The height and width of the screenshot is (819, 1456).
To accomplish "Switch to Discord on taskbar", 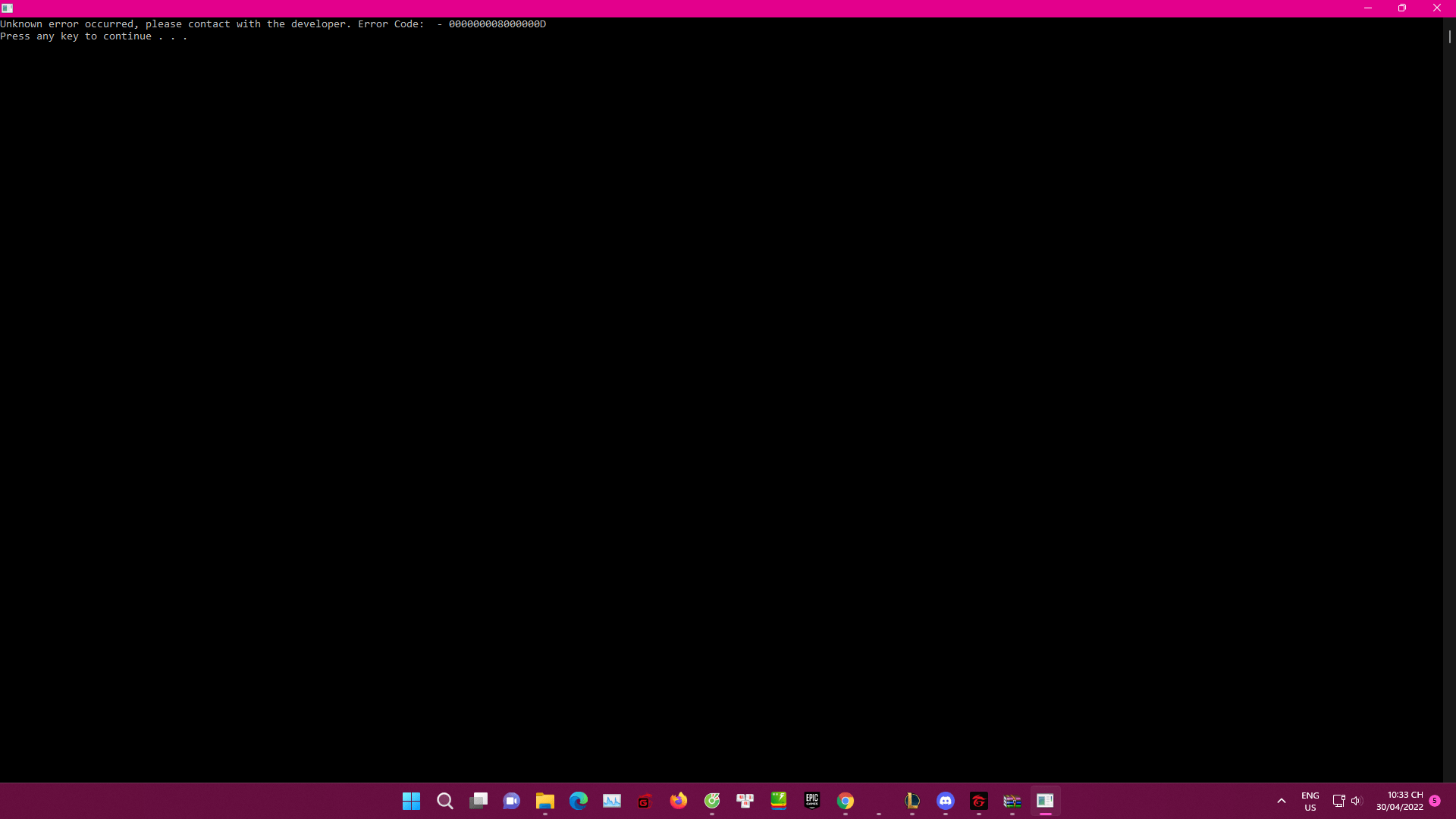I will coord(946,801).
